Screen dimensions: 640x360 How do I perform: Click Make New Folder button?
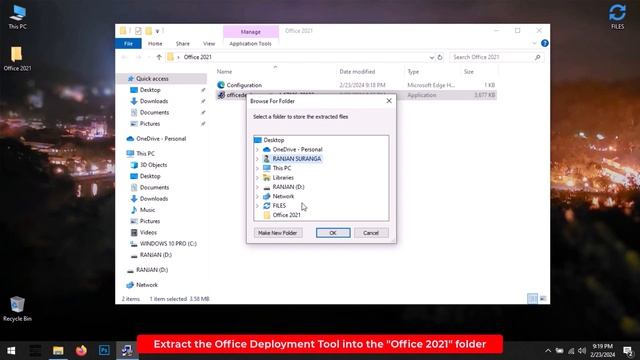(278, 233)
